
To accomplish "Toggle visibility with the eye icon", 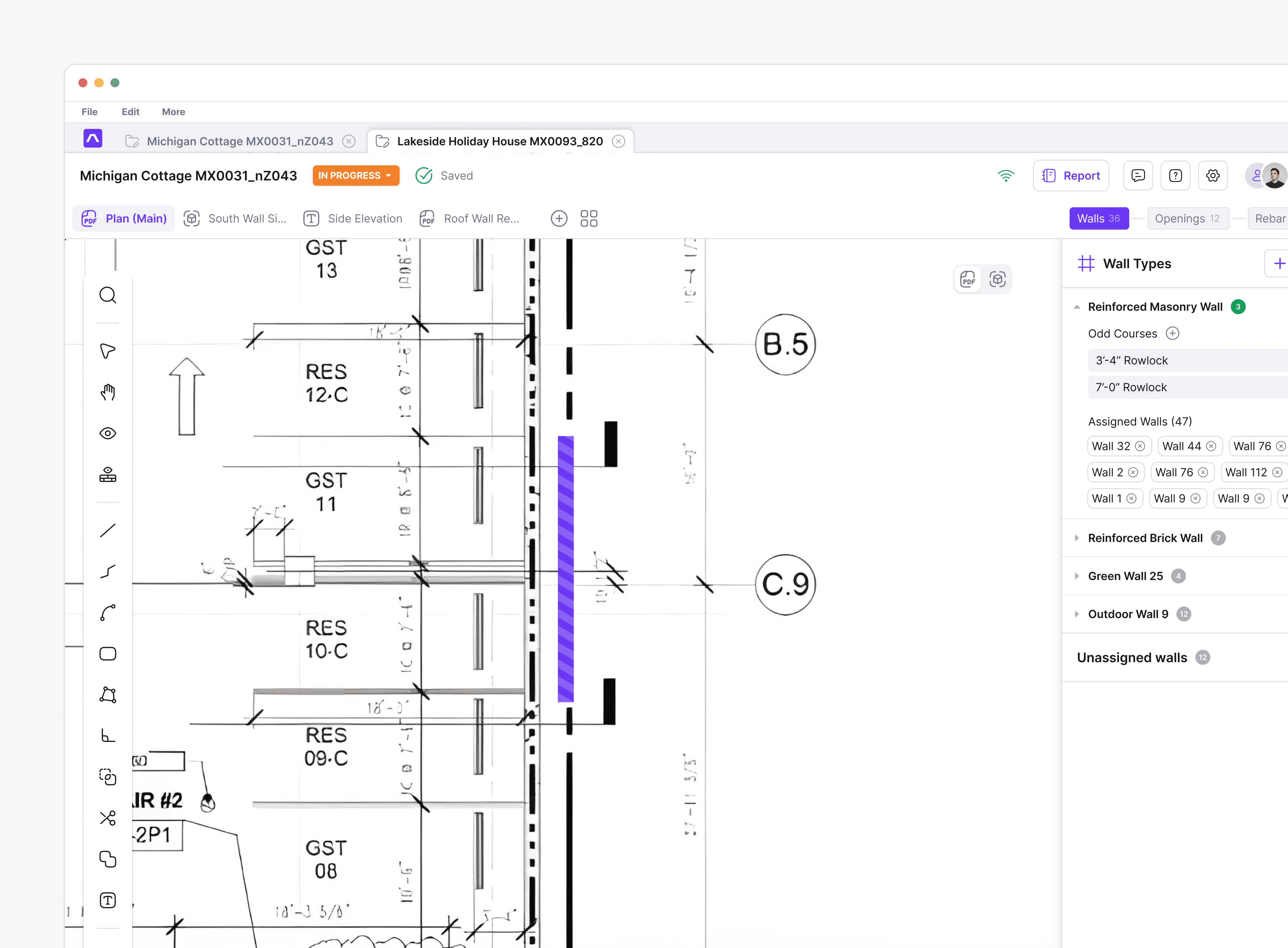I will coord(108,433).
